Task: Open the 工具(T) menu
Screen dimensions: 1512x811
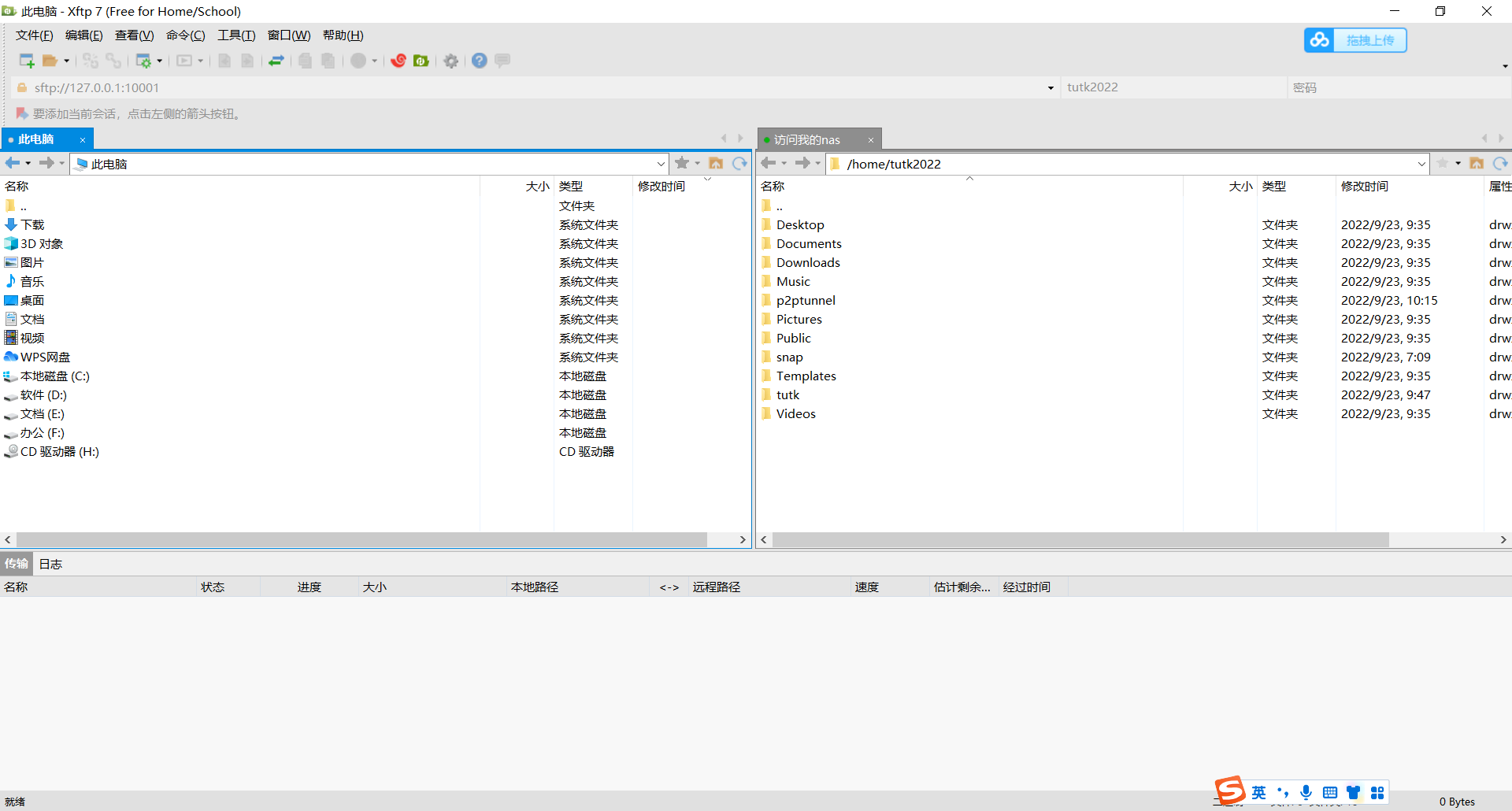Action: tap(236, 35)
